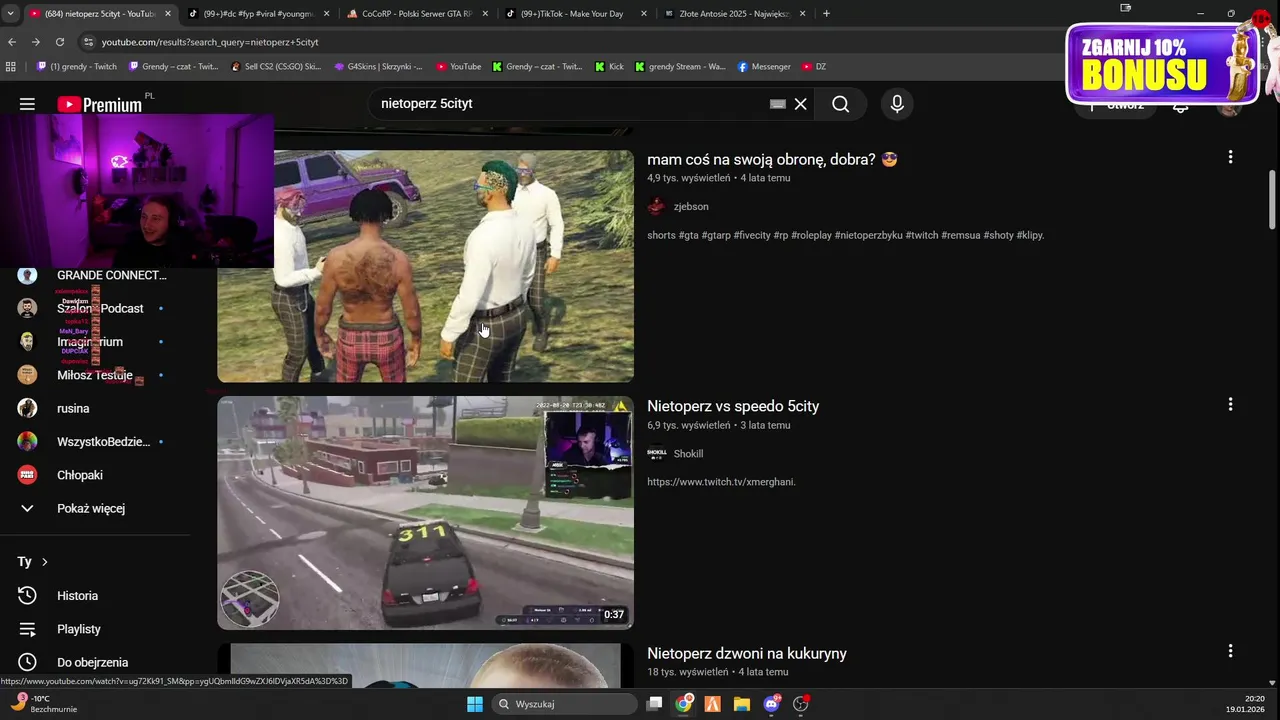Start voice search with microphone icon

pos(897,104)
